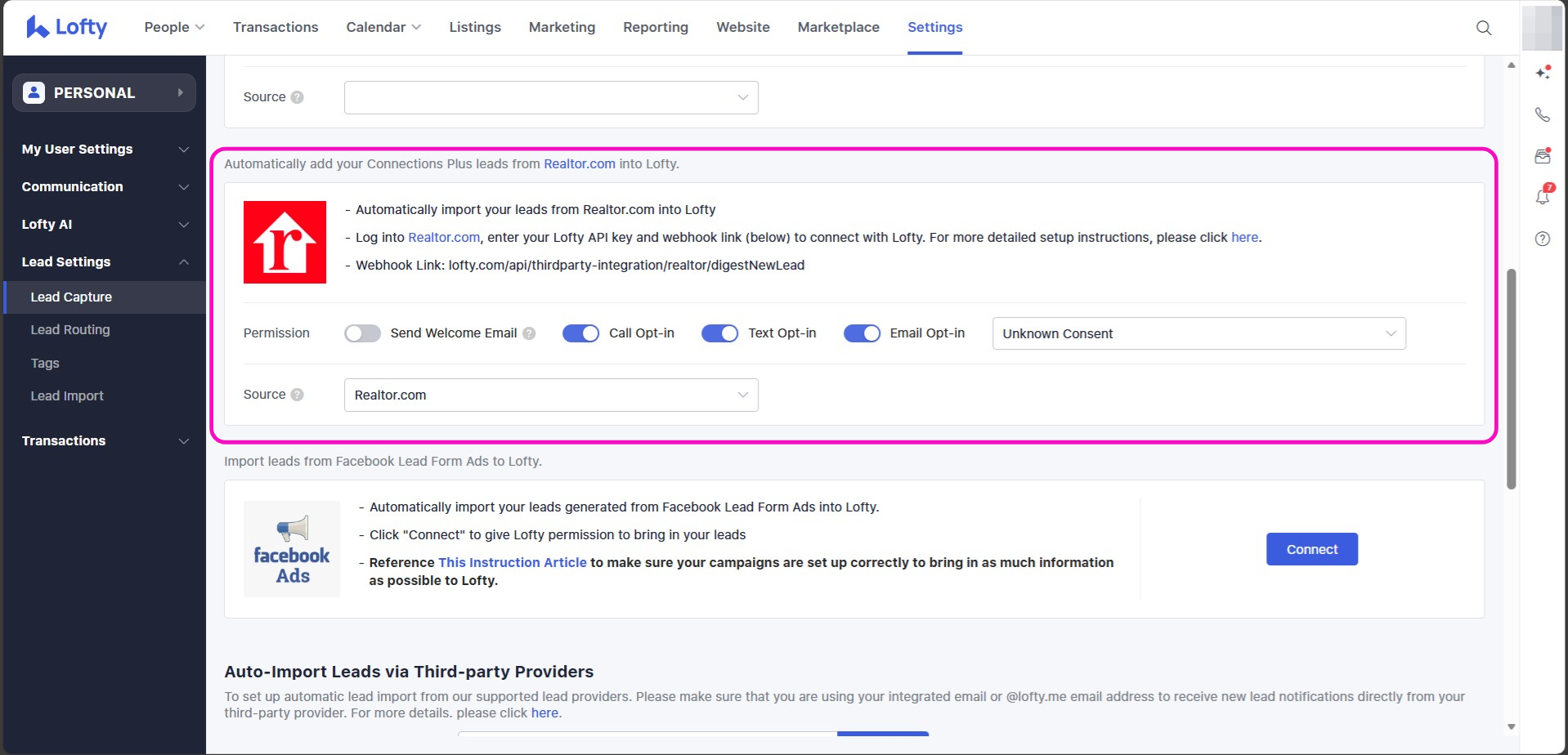Viewport: 1568px width, 755px height.
Task: Go to the Marketing tab
Action: tap(562, 27)
